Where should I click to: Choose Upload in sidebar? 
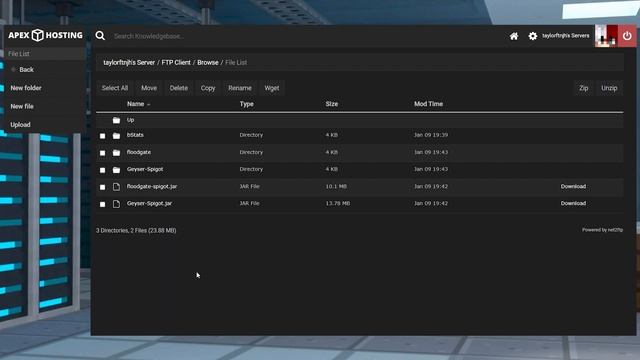(20, 125)
